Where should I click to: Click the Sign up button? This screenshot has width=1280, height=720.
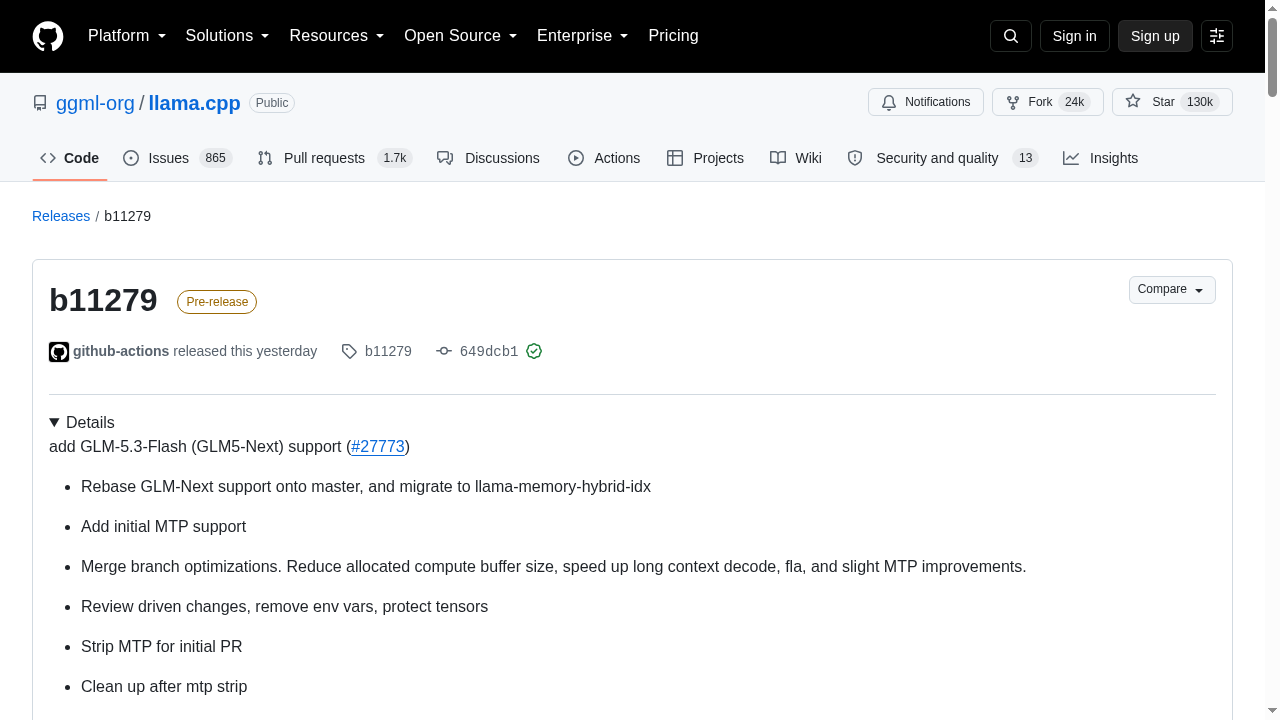1155,36
